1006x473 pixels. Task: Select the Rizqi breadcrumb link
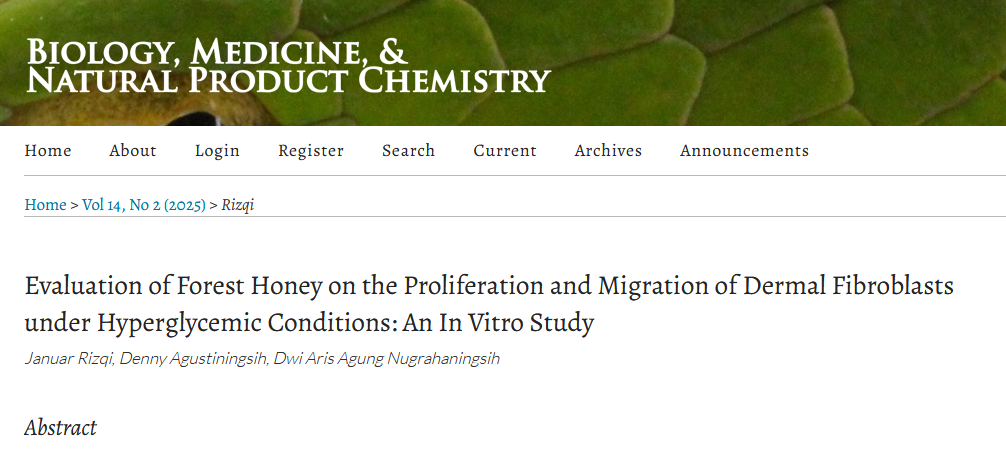coord(238,205)
